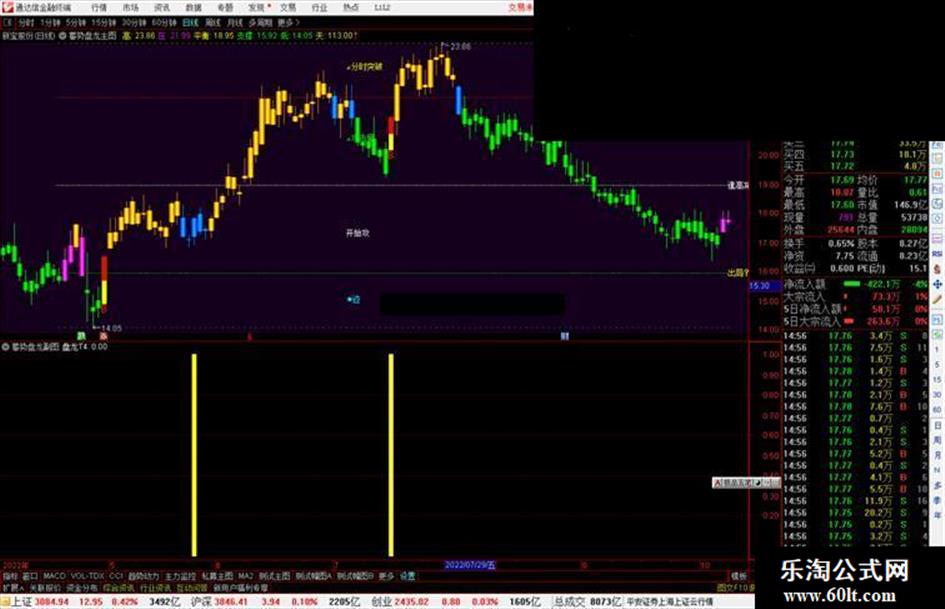The width and height of the screenshot is (945, 609).
Task: Open the 市场 menu
Action: click(x=130, y=8)
